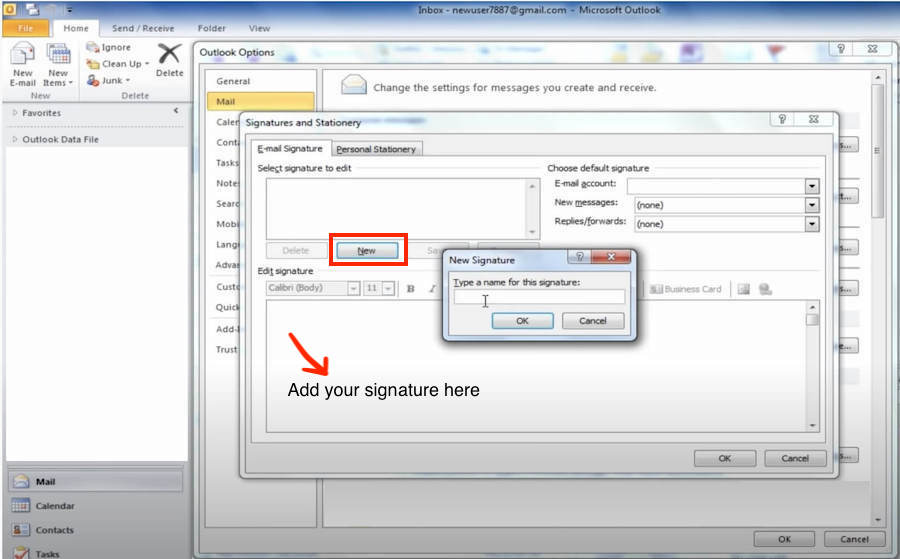
Task: Select the E-mail Signature tab
Action: pyautogui.click(x=290, y=148)
